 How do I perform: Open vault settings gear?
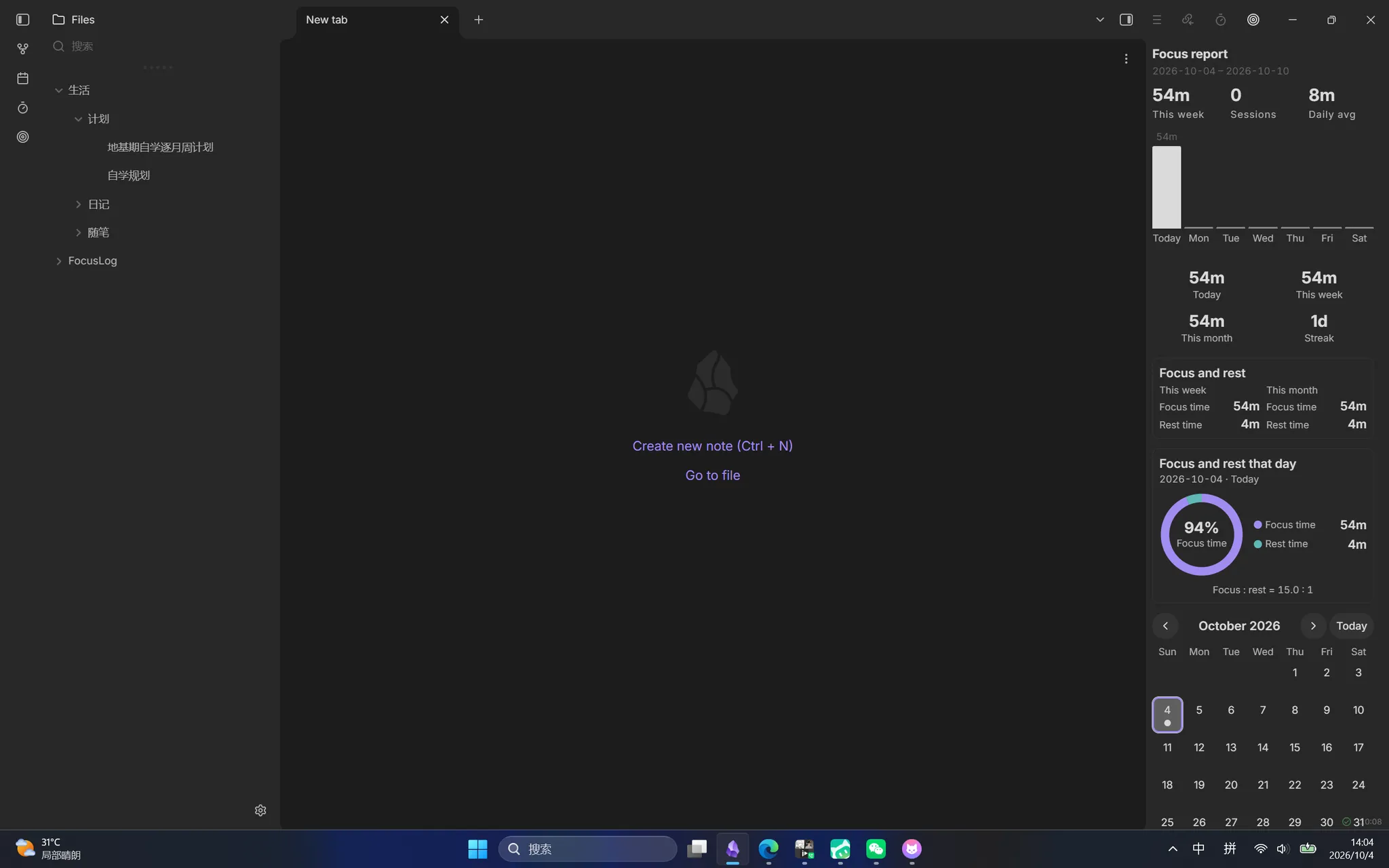coord(260,810)
